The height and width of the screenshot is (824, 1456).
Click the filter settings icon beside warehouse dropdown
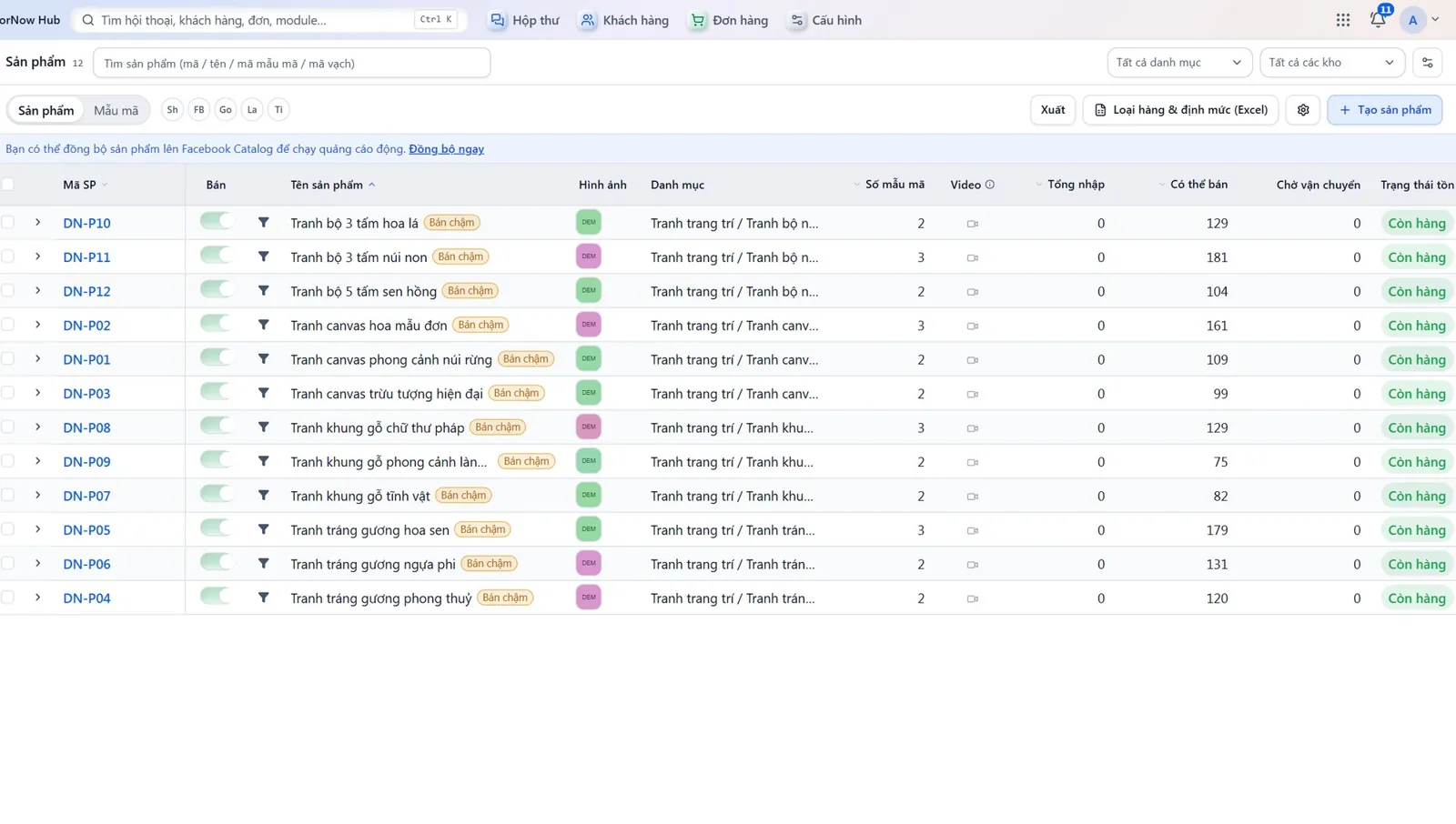(x=1427, y=63)
